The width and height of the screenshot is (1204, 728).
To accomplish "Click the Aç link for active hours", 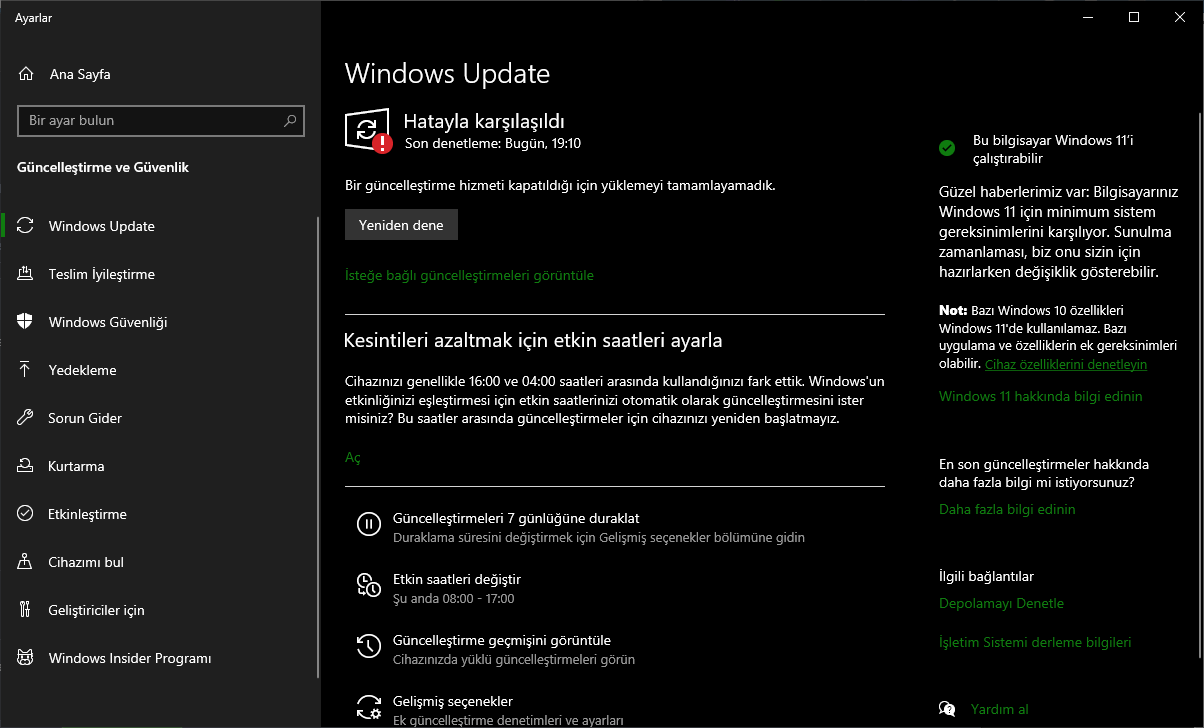I will tap(352, 457).
